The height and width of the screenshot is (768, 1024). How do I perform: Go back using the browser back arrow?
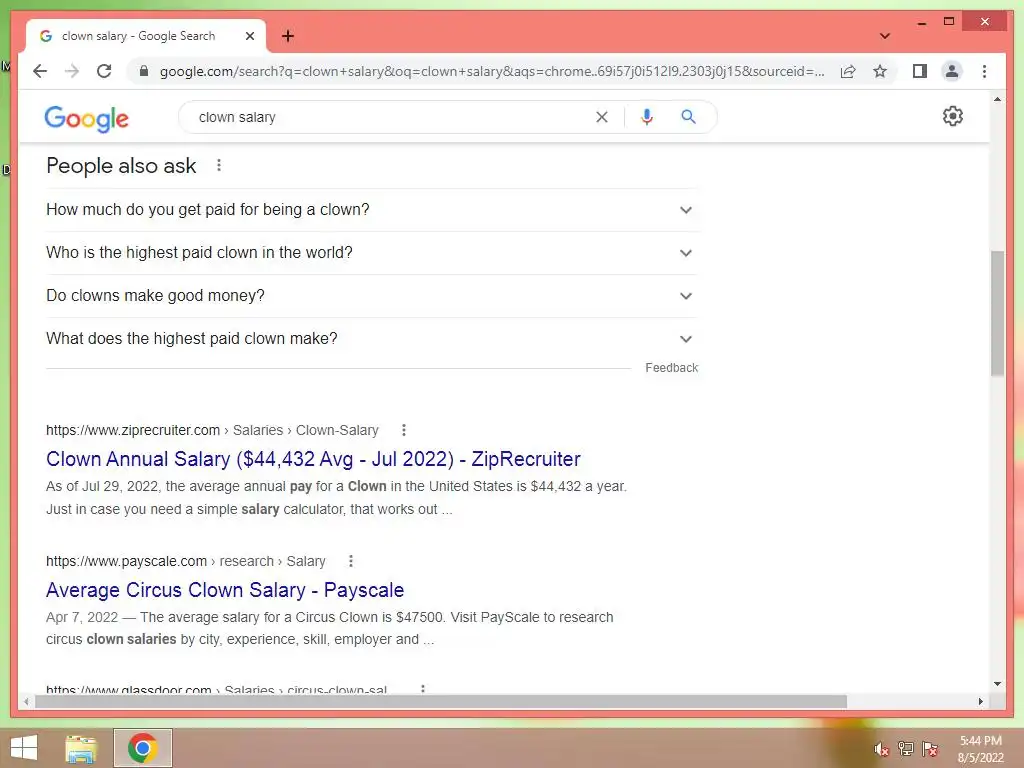[40, 71]
